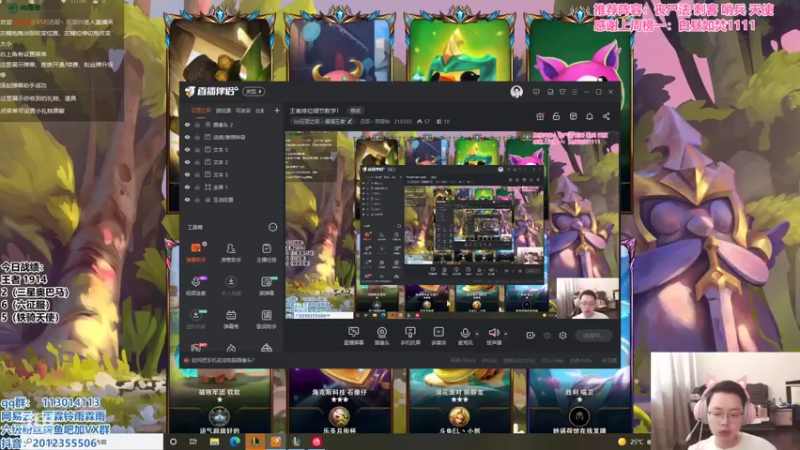The image size is (800, 450).
Task: Open Microsoft Edge from taskbar
Action: pos(235,442)
